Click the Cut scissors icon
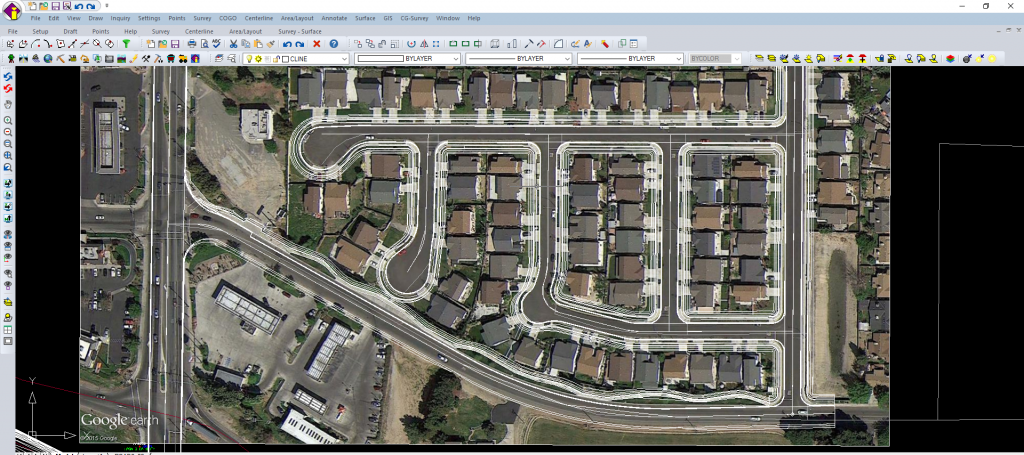 pyautogui.click(x=233, y=44)
